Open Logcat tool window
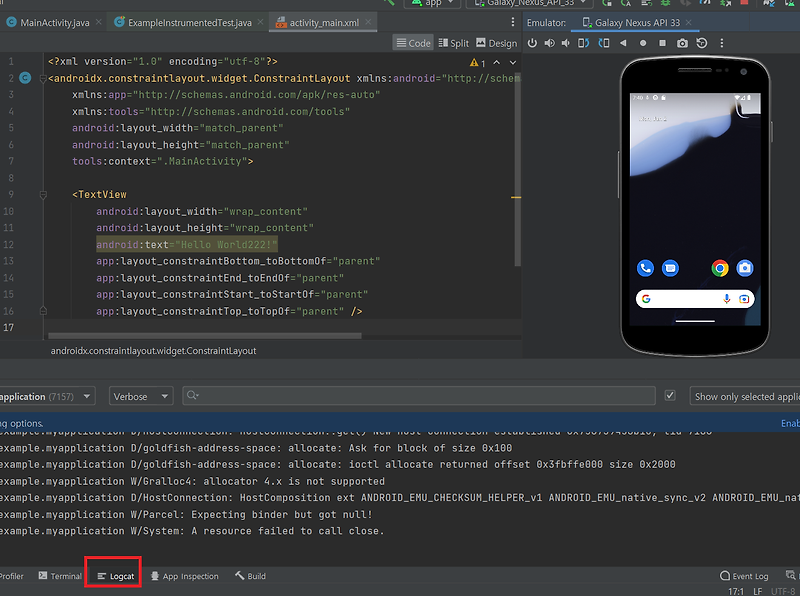 tap(116, 576)
